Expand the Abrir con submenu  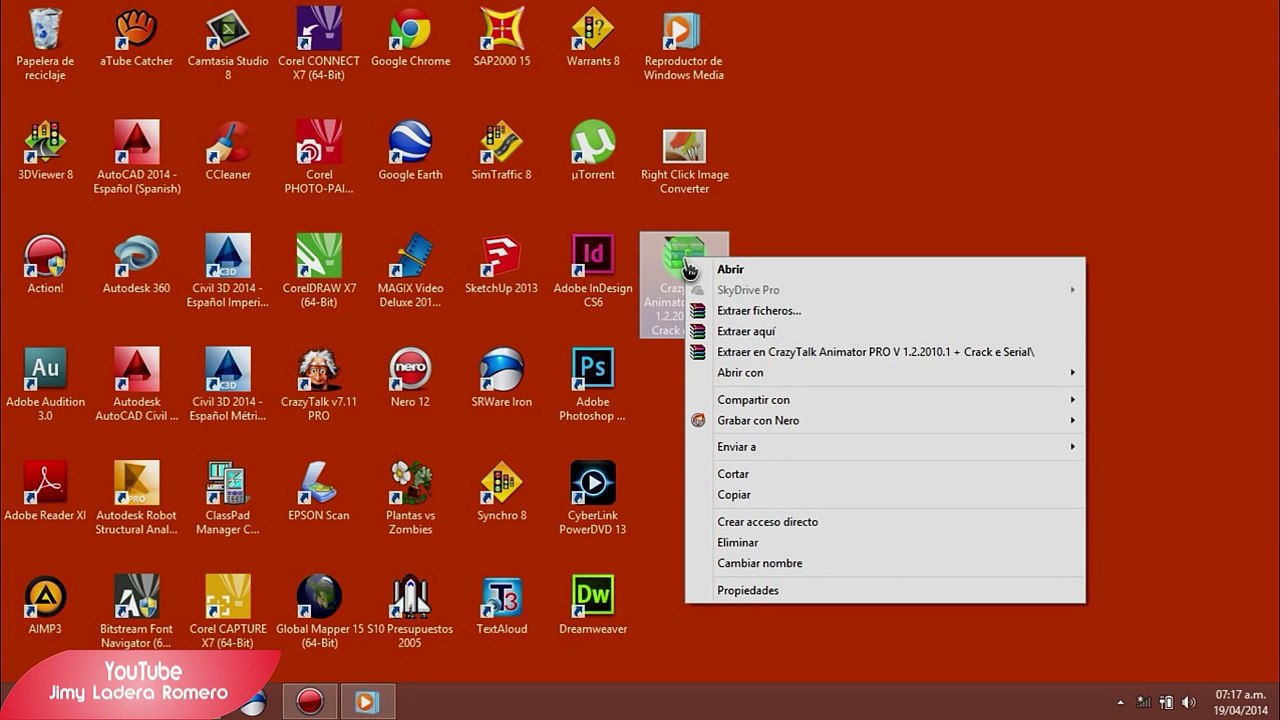(x=885, y=373)
